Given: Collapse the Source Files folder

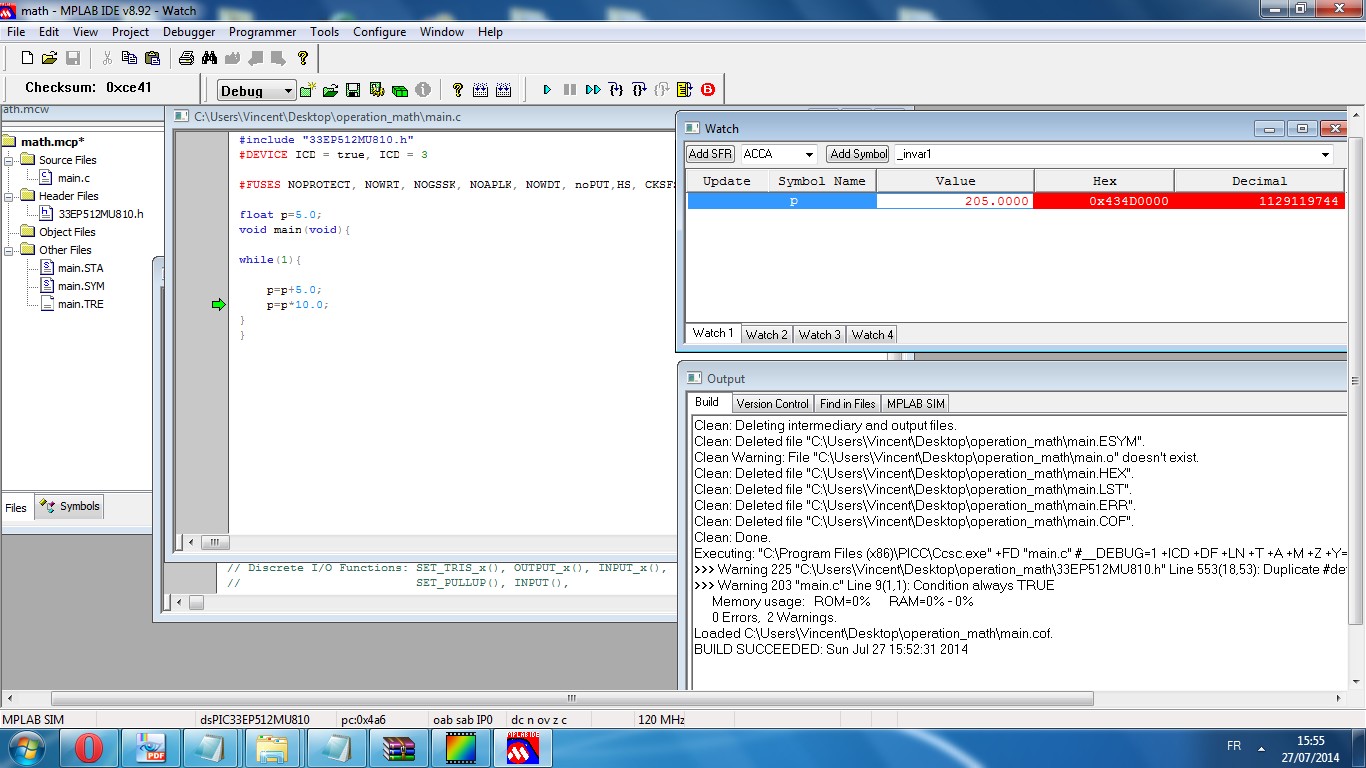Looking at the screenshot, I should 10,160.
